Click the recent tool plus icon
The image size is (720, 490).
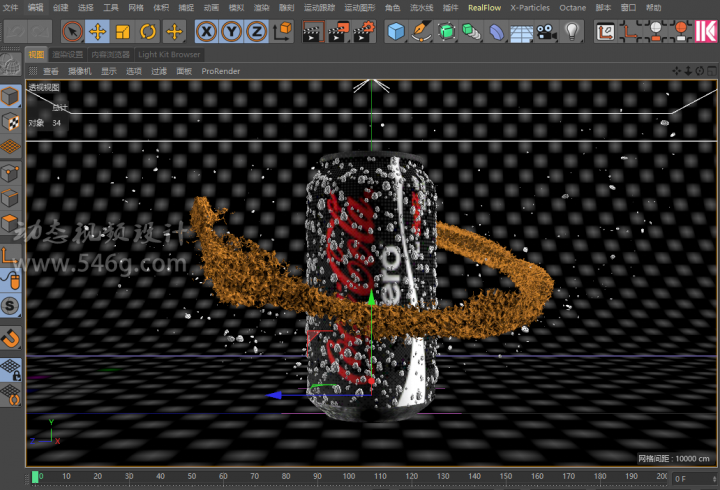pyautogui.click(x=174, y=32)
